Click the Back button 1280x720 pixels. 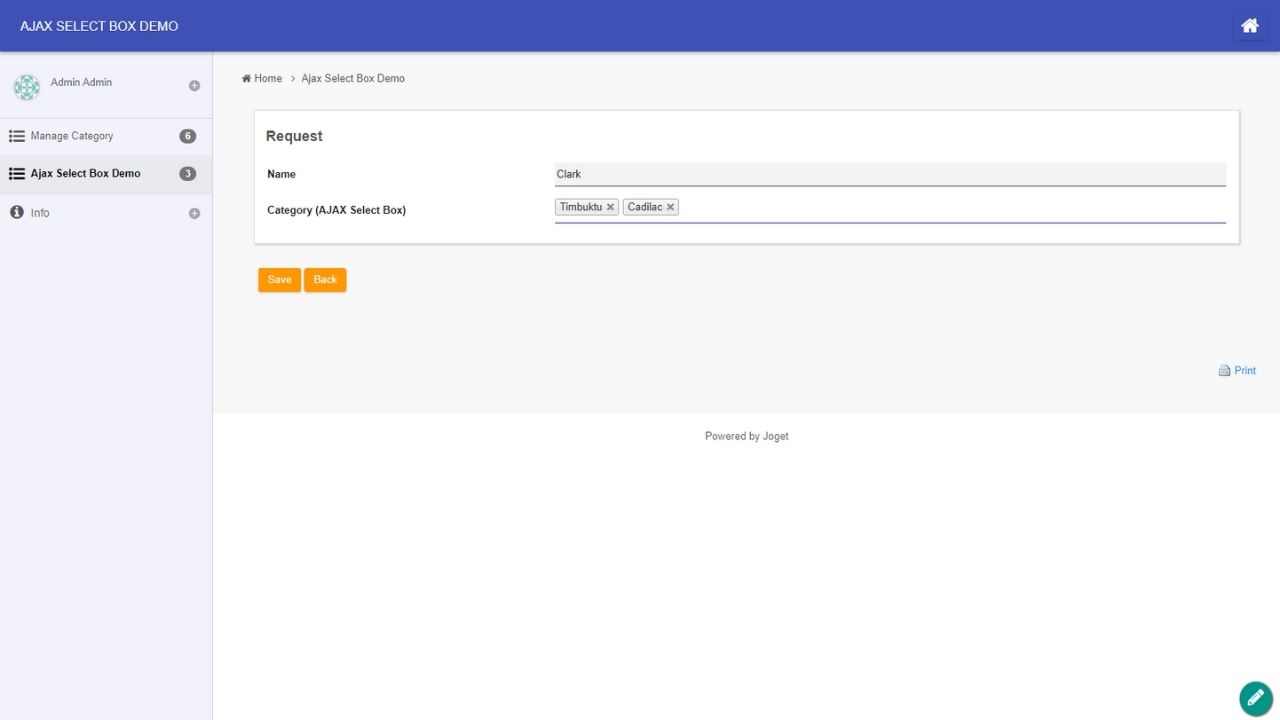tap(325, 280)
